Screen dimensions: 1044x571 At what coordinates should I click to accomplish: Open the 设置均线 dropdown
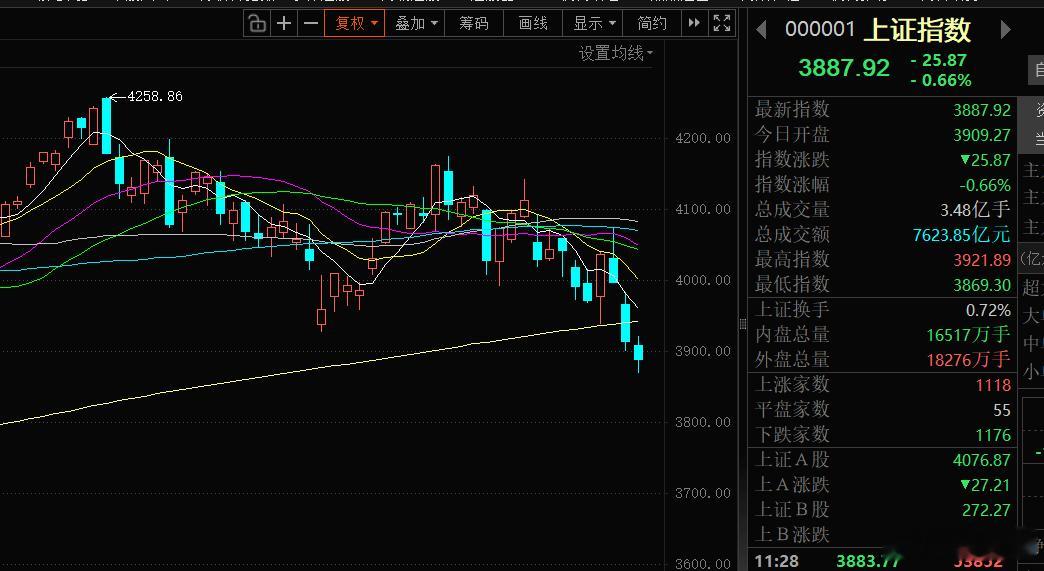(x=616, y=53)
